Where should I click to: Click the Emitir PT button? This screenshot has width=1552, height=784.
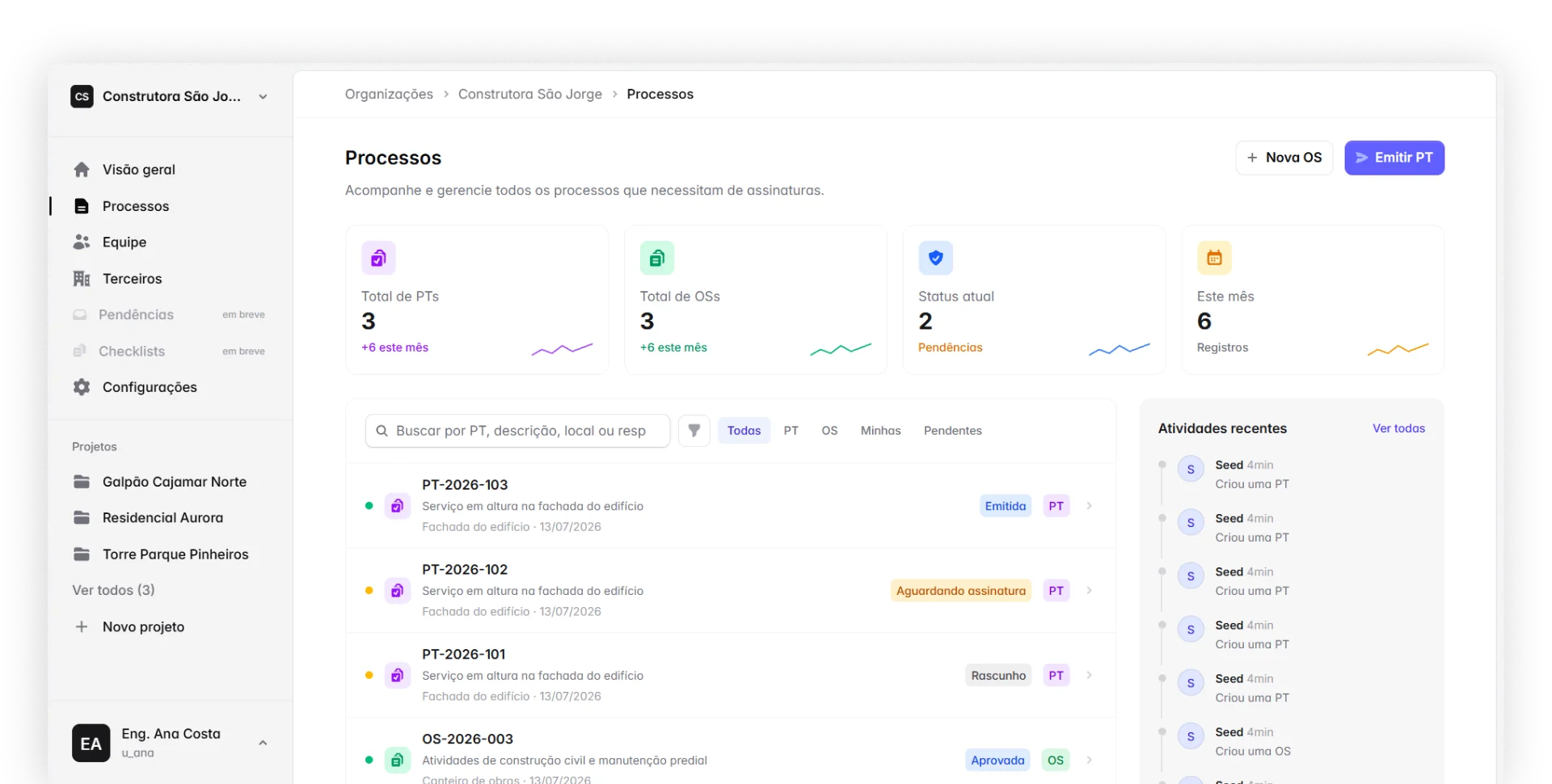coord(1394,158)
